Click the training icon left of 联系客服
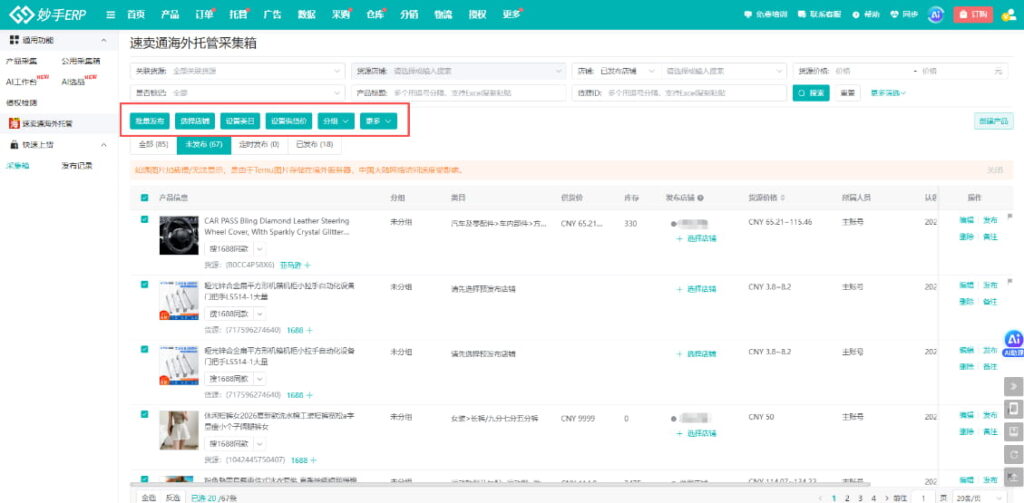The image size is (1024, 503). pos(748,14)
